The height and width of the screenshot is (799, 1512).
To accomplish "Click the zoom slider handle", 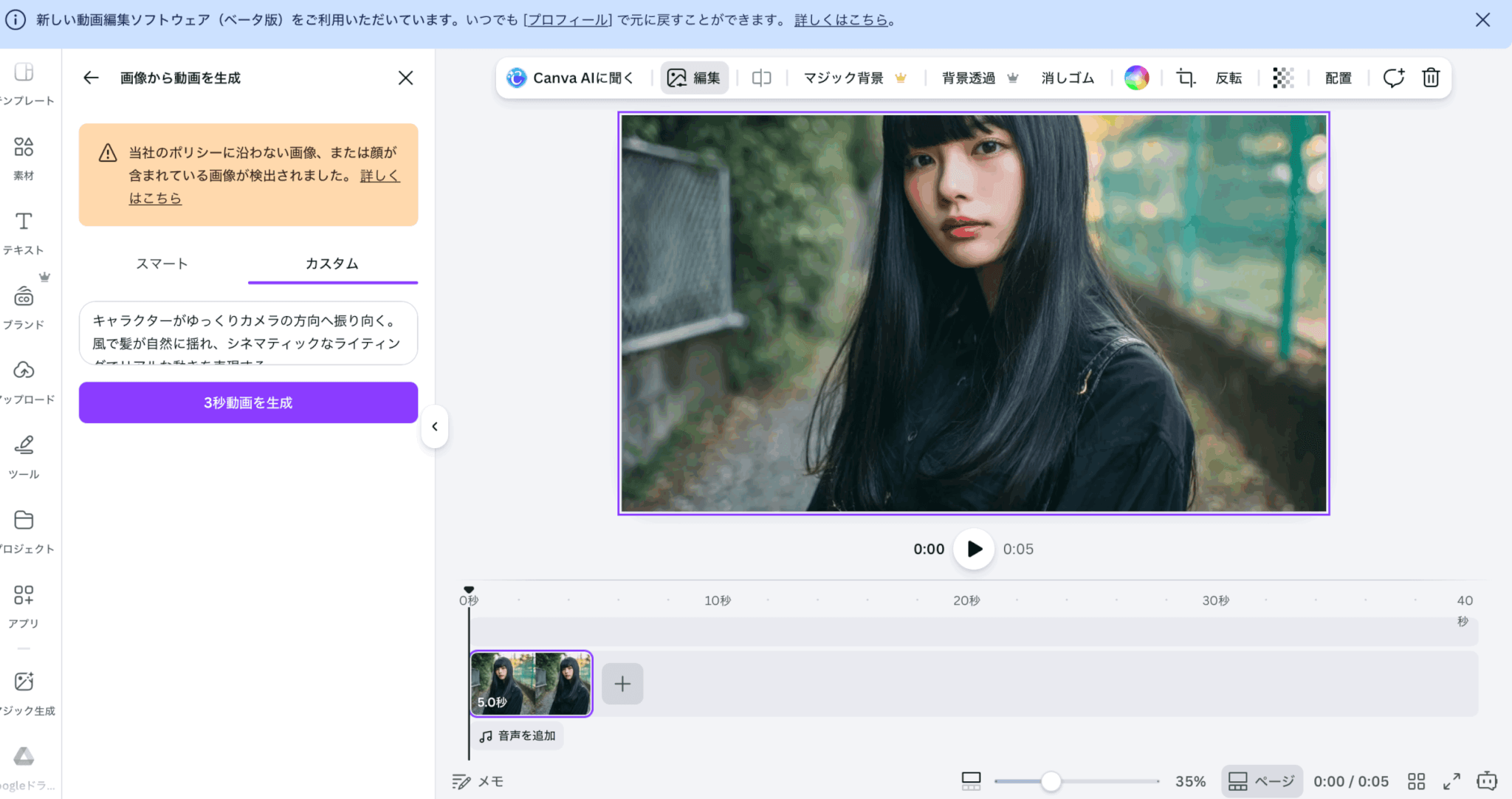I will pyautogui.click(x=1051, y=781).
